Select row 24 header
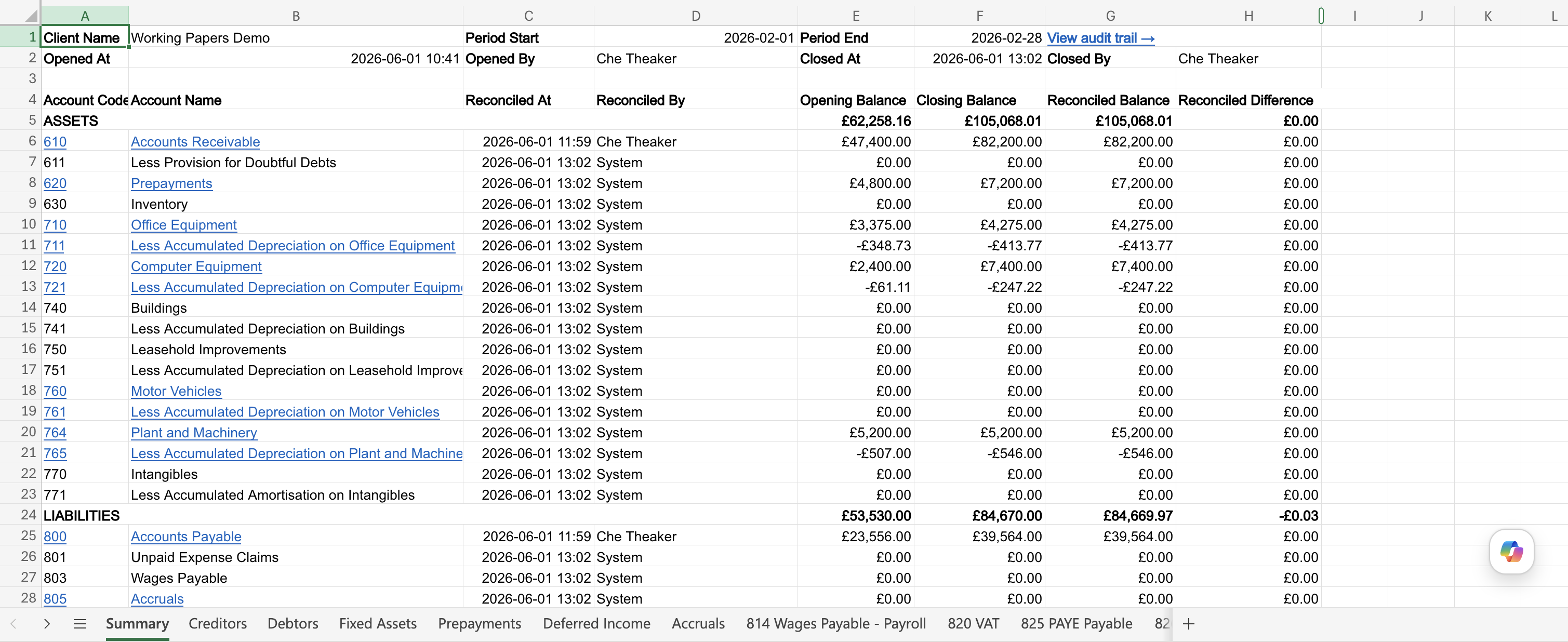Viewport: 1568px width, 642px height. tap(20, 515)
